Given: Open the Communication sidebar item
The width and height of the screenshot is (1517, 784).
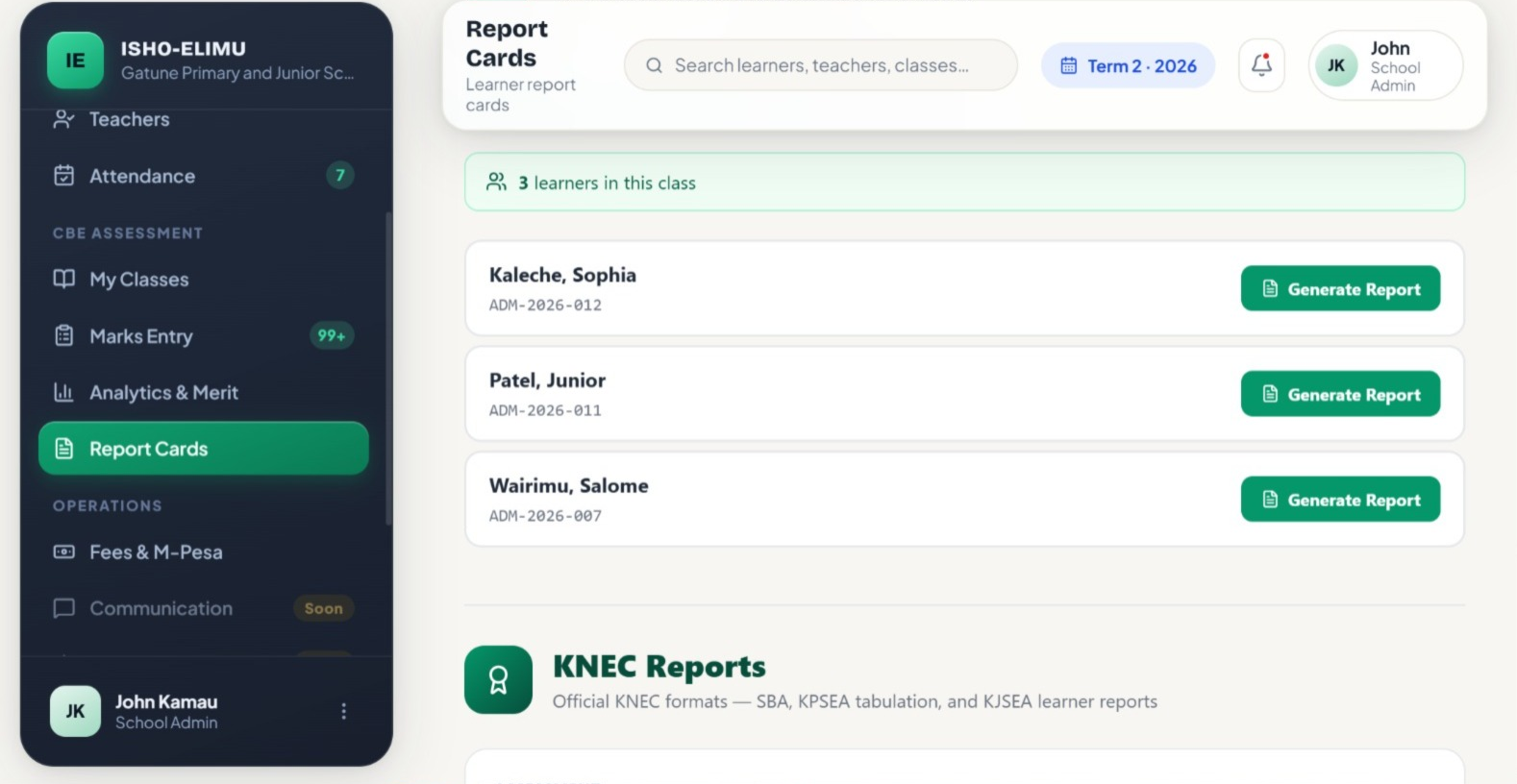Looking at the screenshot, I should pyautogui.click(x=204, y=608).
